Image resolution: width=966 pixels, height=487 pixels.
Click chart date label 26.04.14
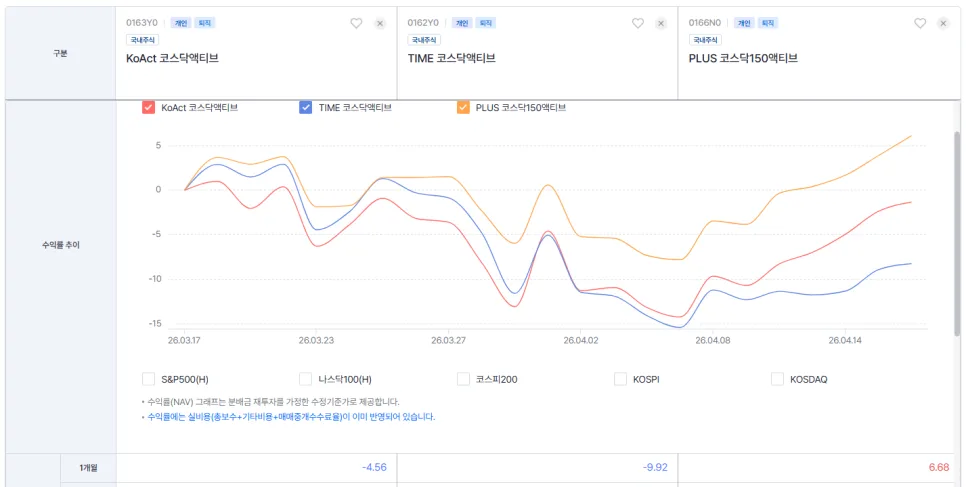click(844, 340)
